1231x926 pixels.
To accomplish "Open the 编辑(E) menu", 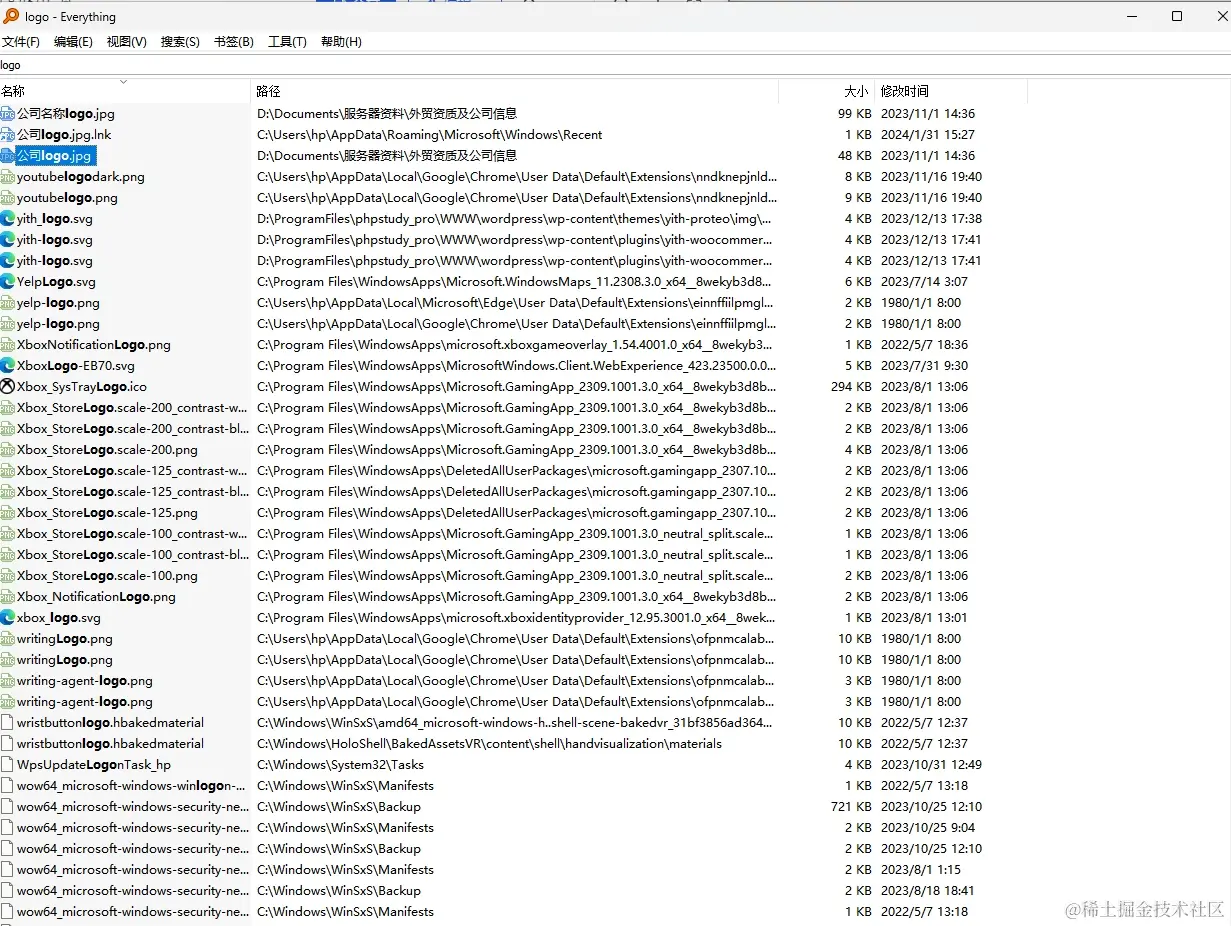I will click(x=73, y=42).
